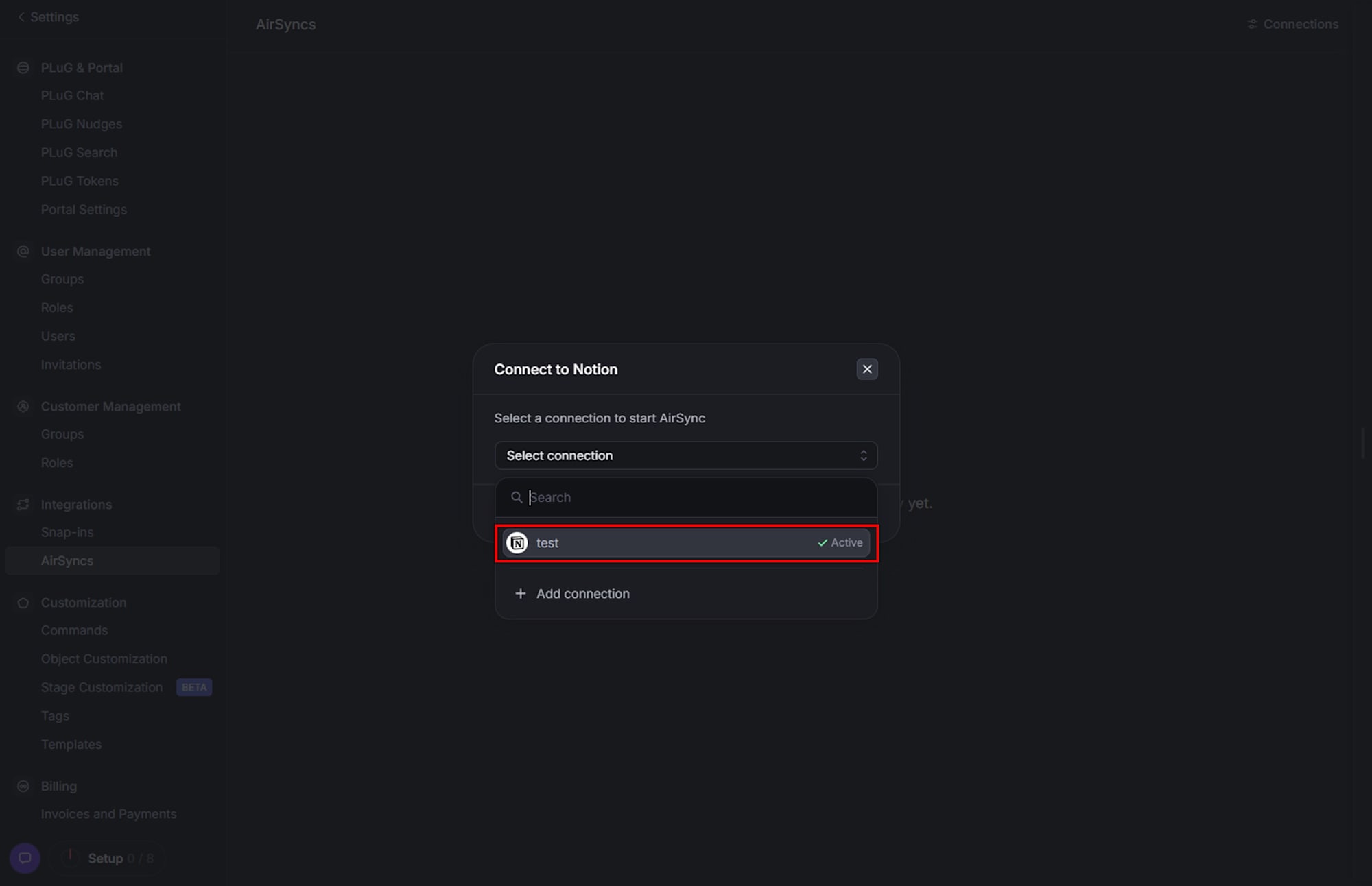1372x886 pixels.
Task: Open the purple chat bubble icon
Action: [25, 858]
